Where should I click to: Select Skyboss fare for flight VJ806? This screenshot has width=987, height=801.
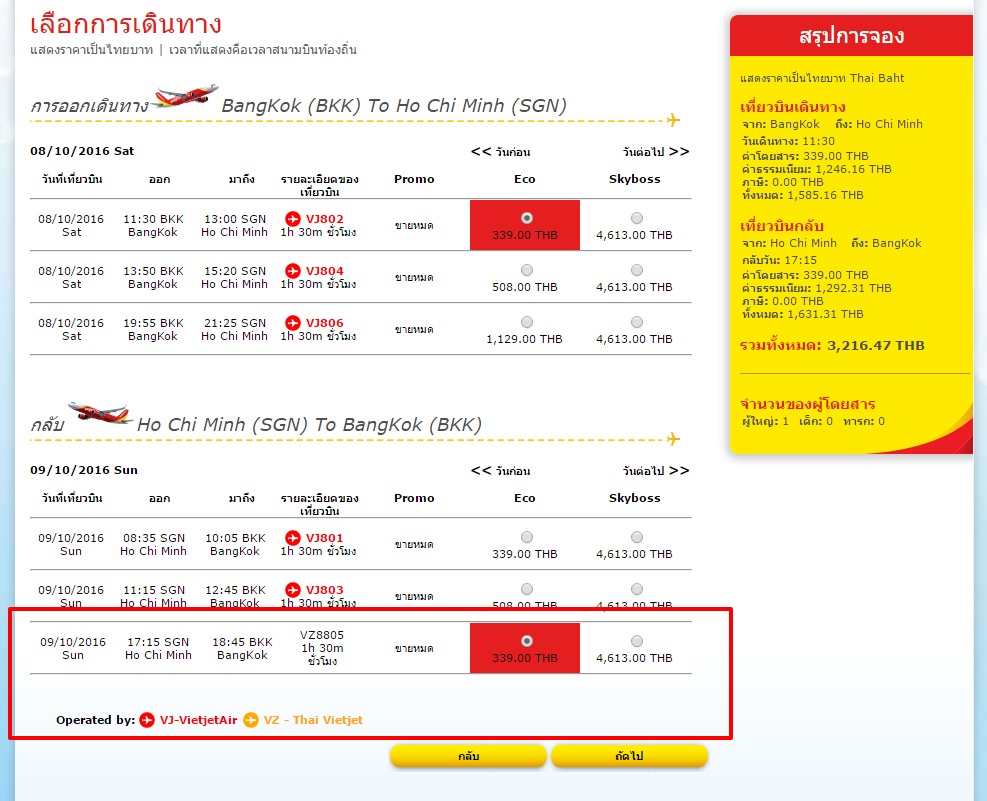(637, 322)
